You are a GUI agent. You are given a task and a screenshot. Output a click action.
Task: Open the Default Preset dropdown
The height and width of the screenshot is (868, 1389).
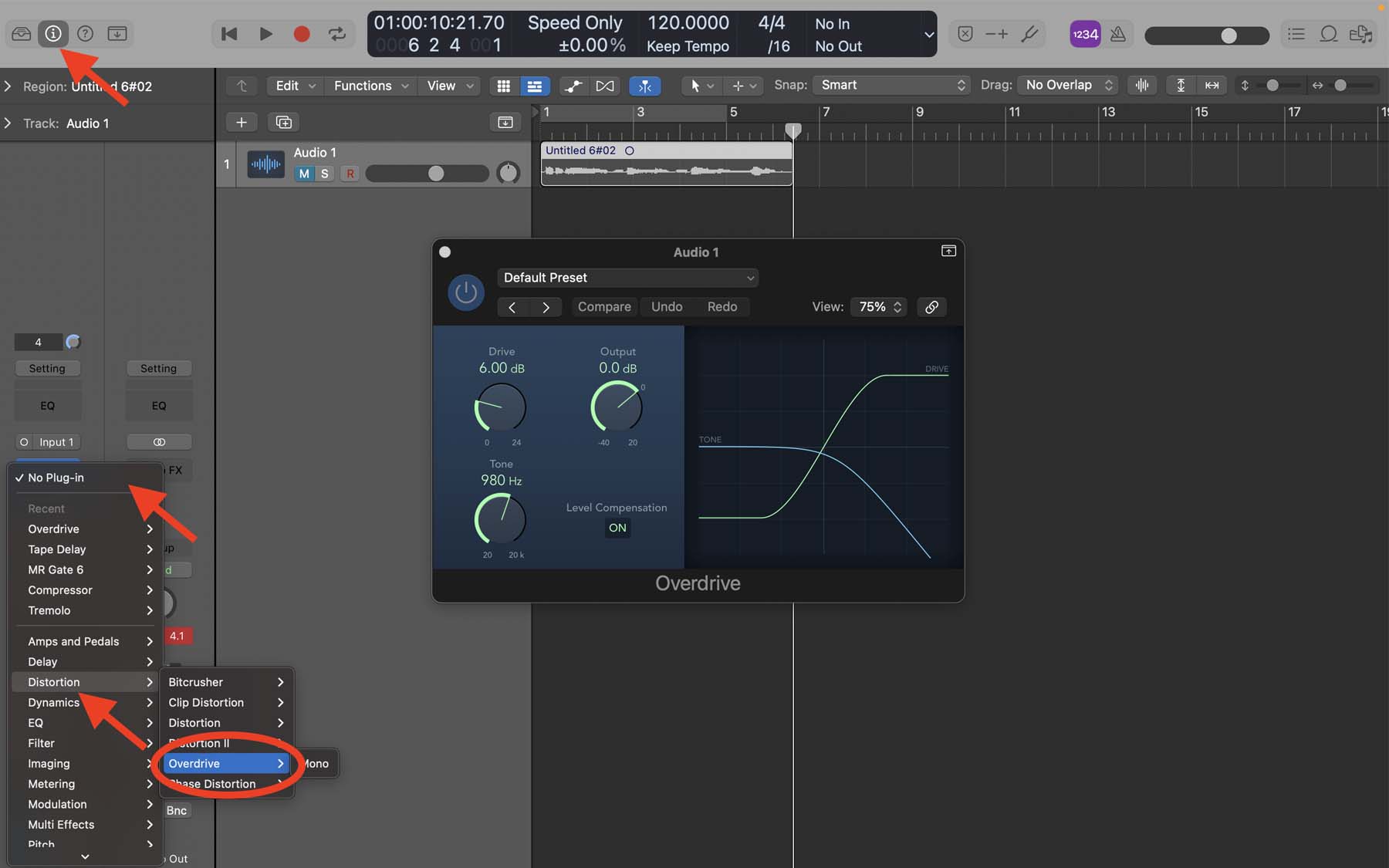628,278
